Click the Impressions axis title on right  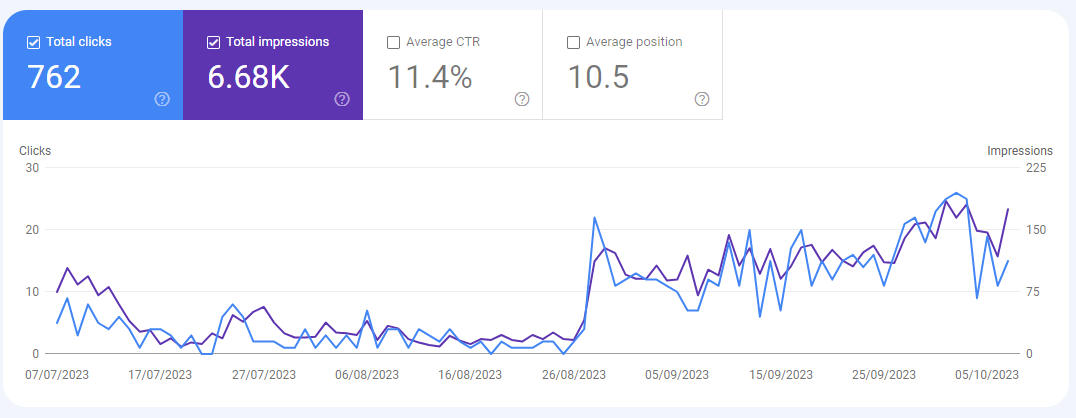point(1020,151)
